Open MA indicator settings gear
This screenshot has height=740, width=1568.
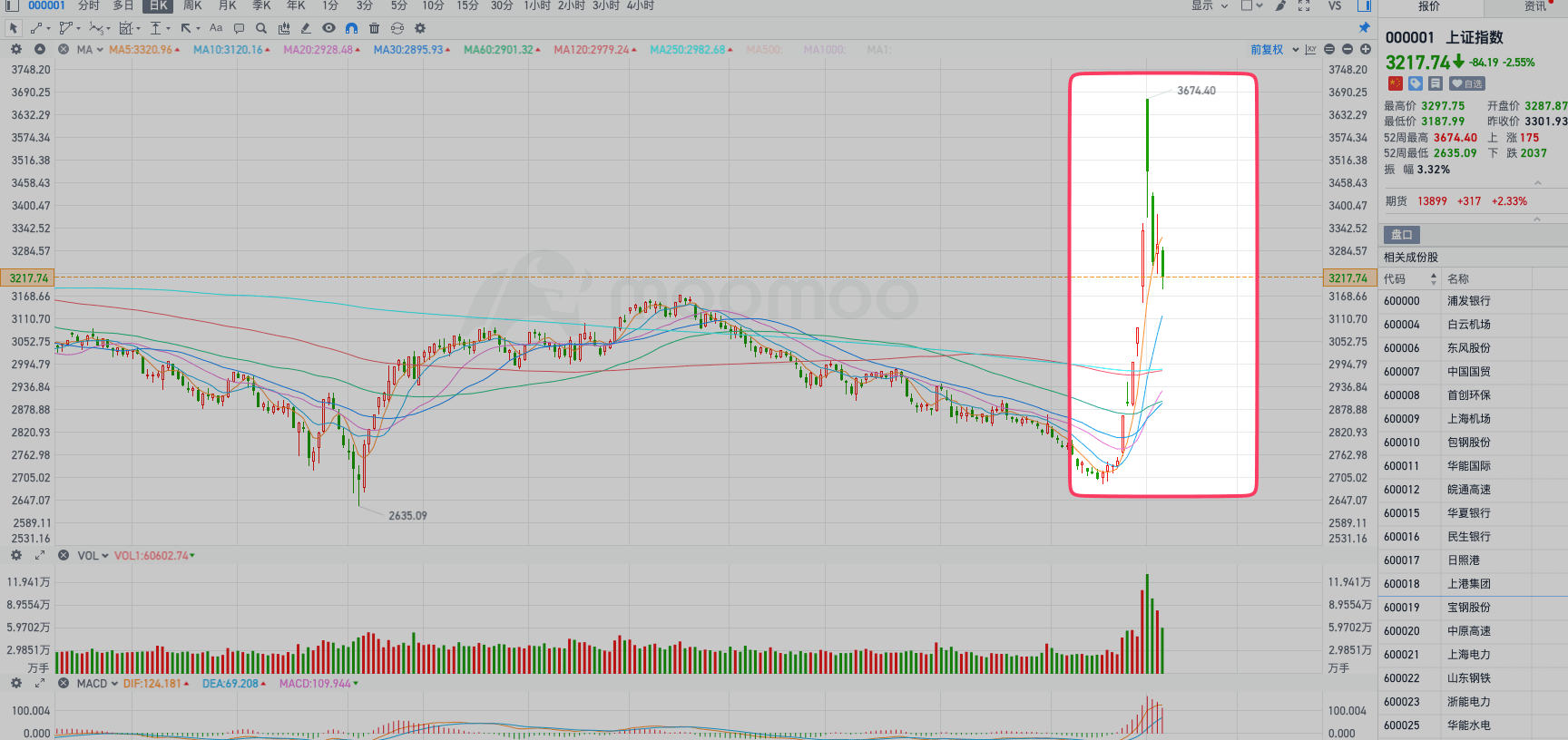[16, 49]
